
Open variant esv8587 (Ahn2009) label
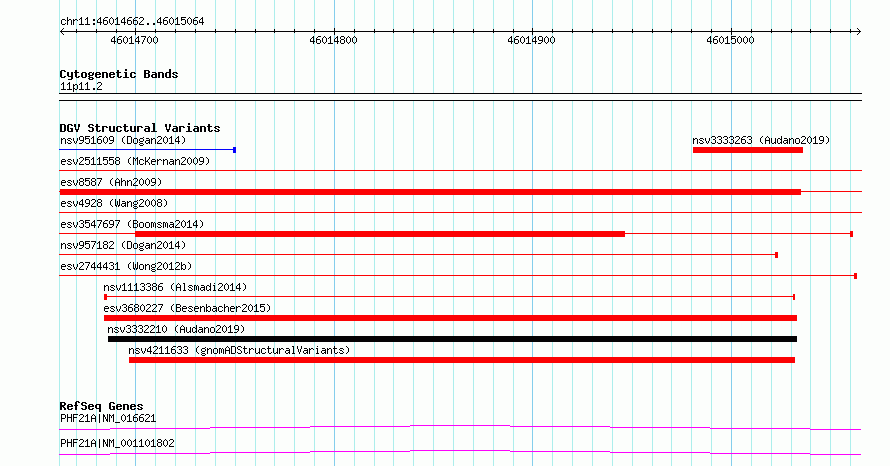(x=111, y=182)
